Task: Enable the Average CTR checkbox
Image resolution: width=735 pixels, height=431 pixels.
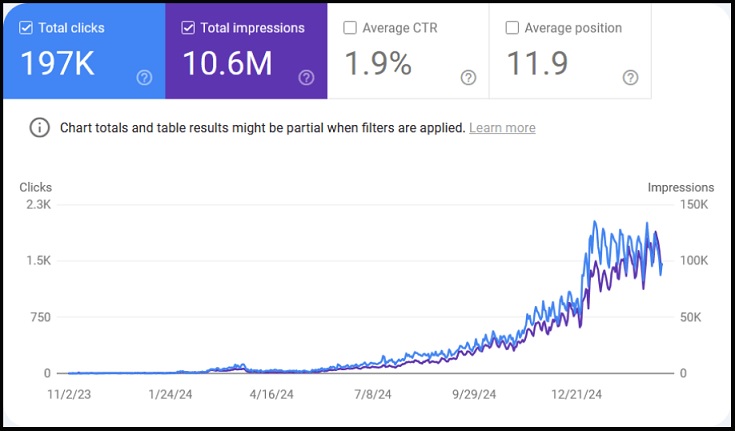Action: coord(350,28)
